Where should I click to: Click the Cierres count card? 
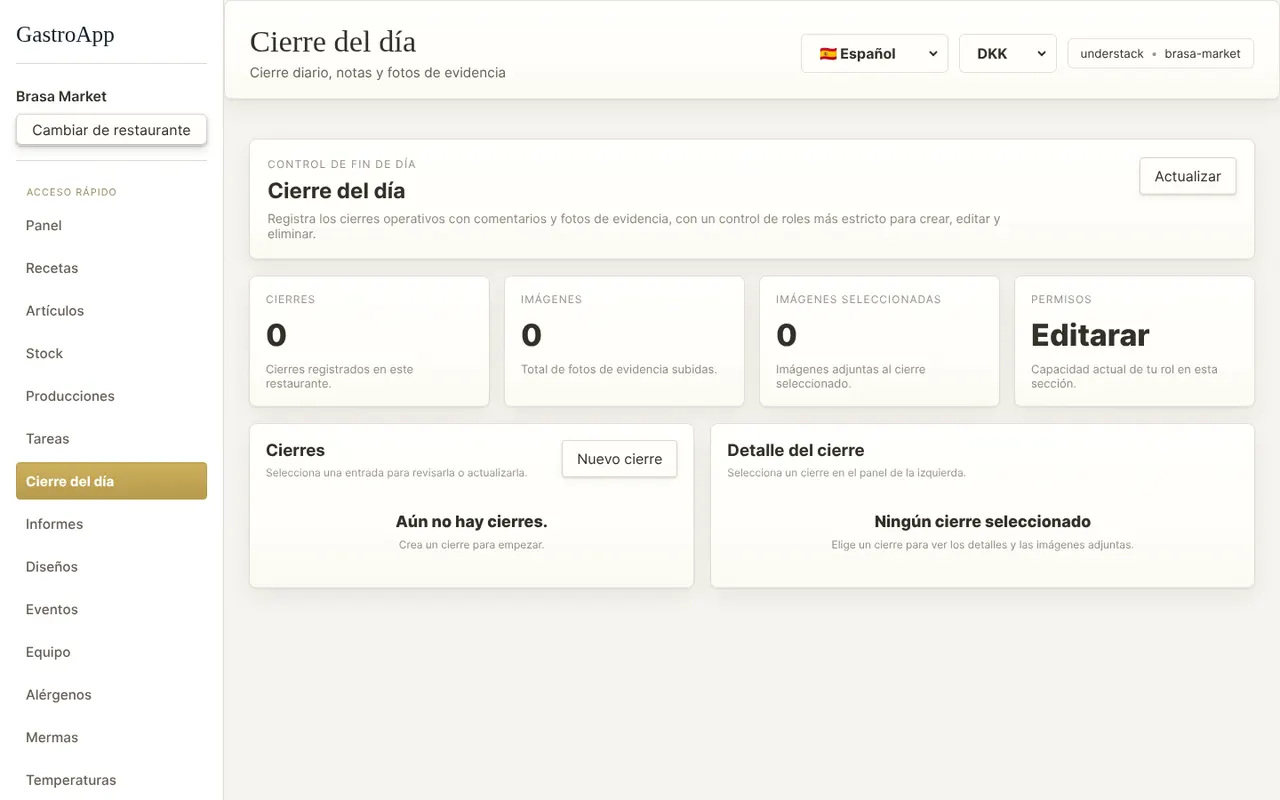pos(369,341)
